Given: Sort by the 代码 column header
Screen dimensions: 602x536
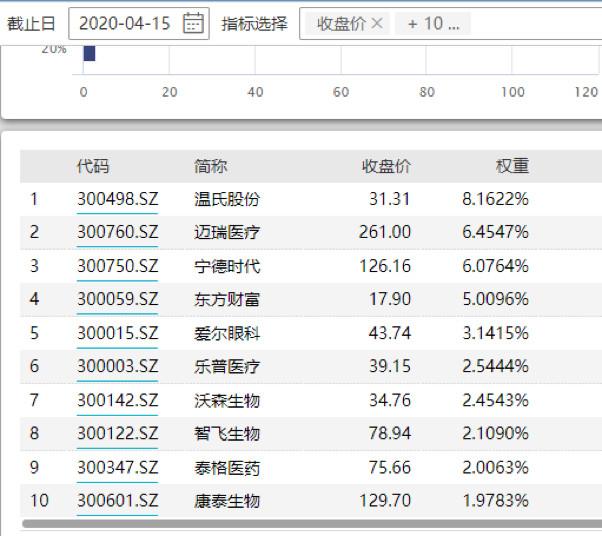Looking at the screenshot, I should coord(93,166).
